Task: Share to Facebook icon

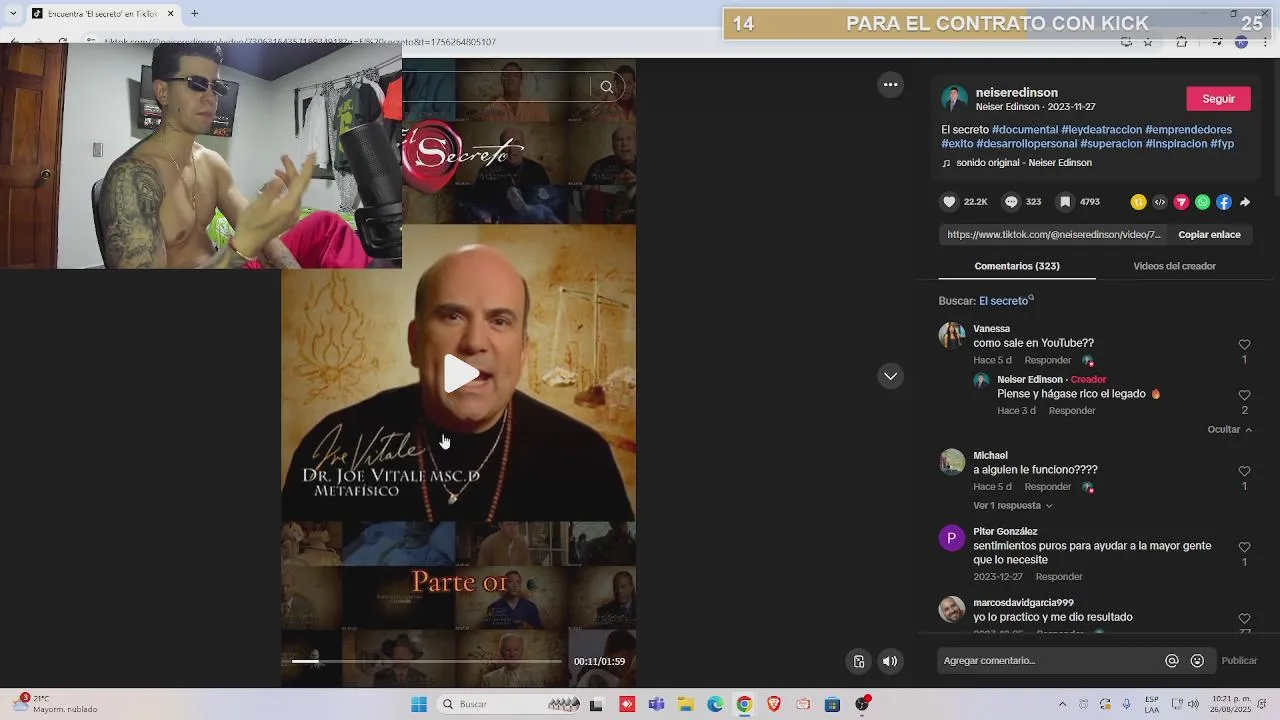Action: (x=1224, y=202)
